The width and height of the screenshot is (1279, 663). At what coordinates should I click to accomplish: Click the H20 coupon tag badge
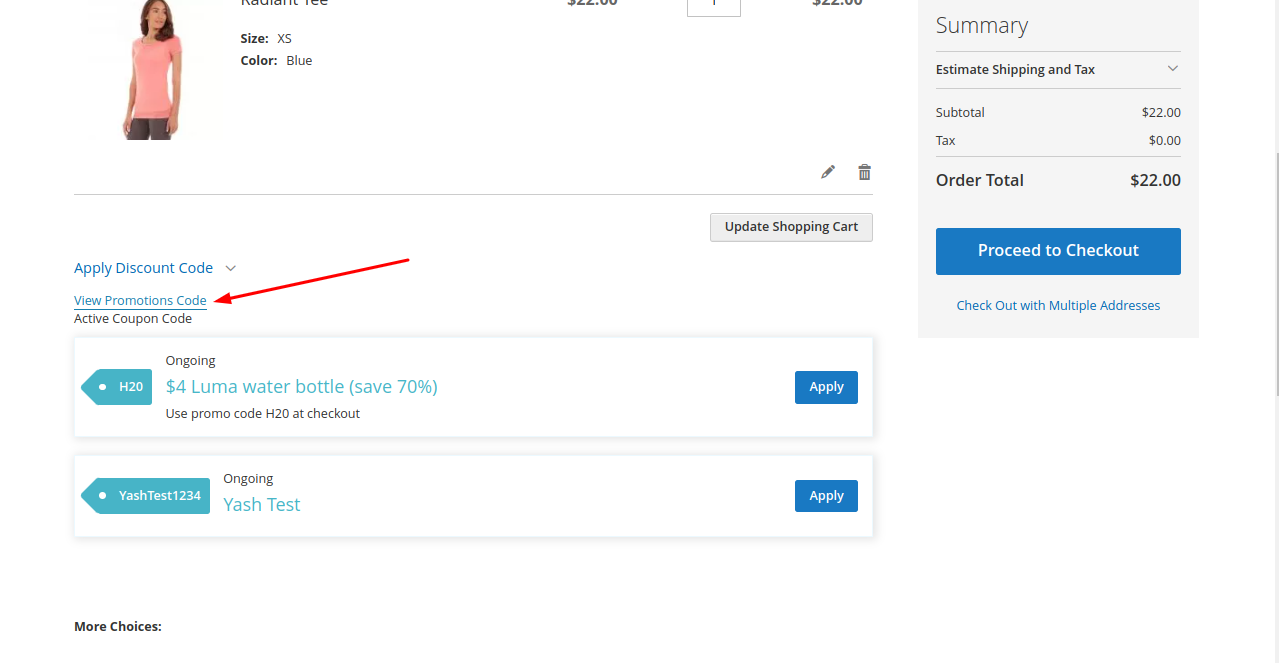tap(118, 387)
